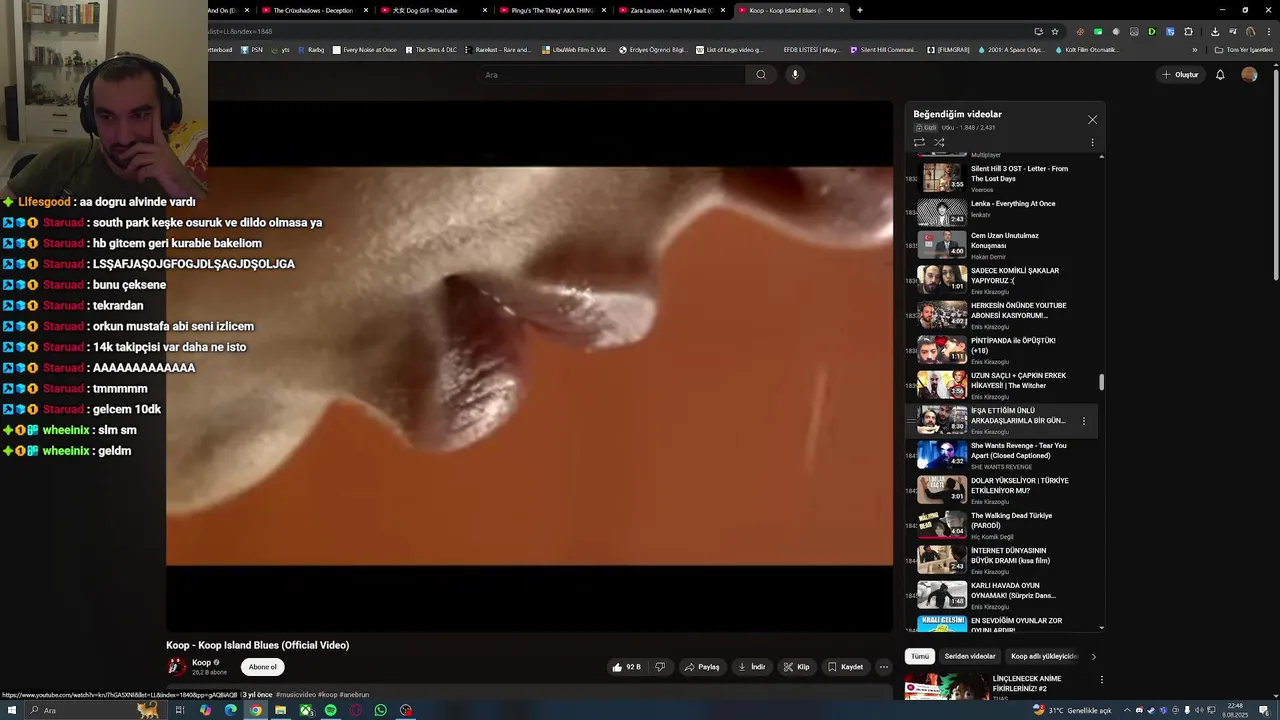This screenshot has width=1280, height=720.
Task: Bookmark this page star icon
Action: pyautogui.click(x=1055, y=31)
